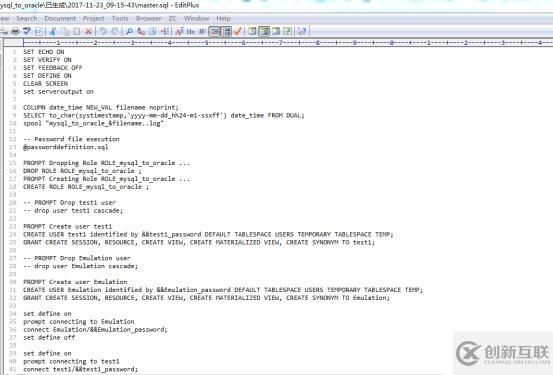Click the column selection icon
The width and height of the screenshot is (553, 375).
tap(202, 31)
